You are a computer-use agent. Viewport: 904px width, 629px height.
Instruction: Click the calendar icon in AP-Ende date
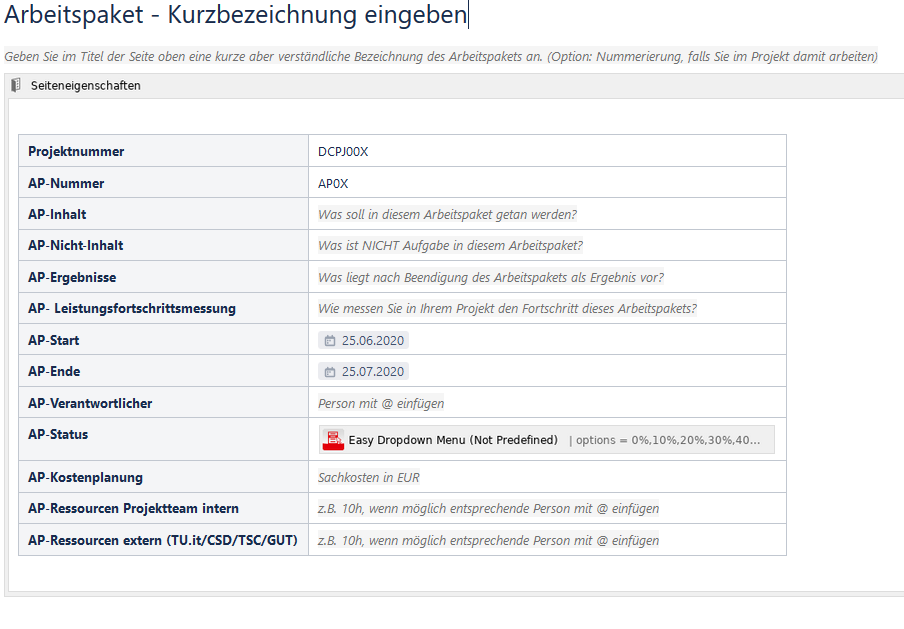(x=330, y=372)
